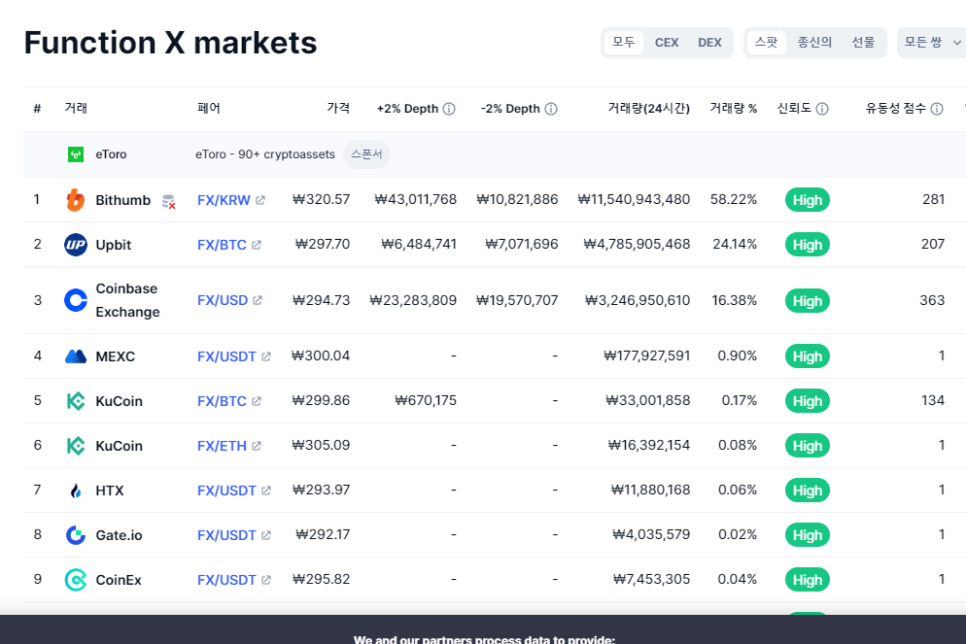
Task: Click external link icon next to FX/KRW
Action: [260, 200]
